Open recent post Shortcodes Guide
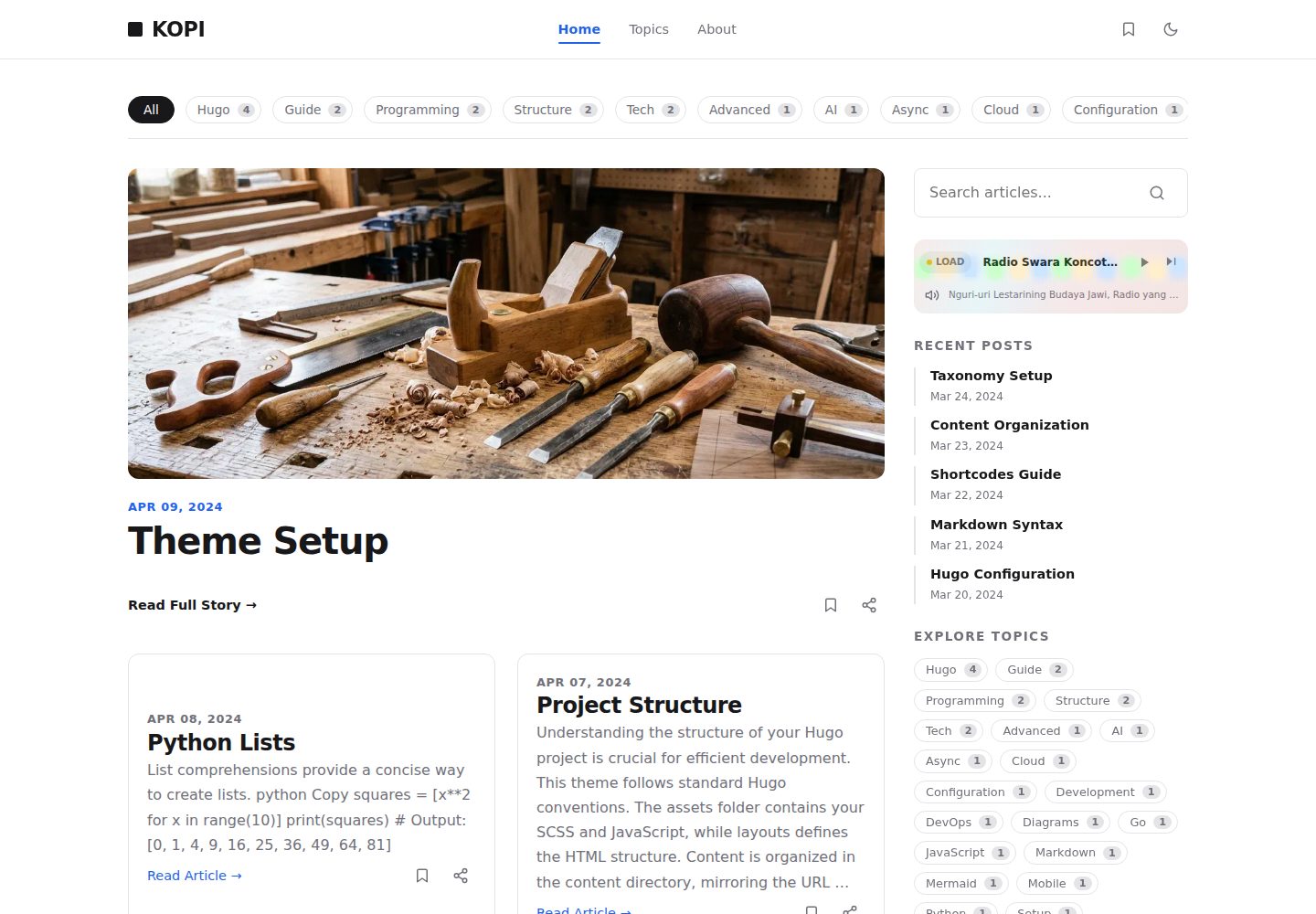Screen dimensions: 1316x914 click(x=995, y=474)
